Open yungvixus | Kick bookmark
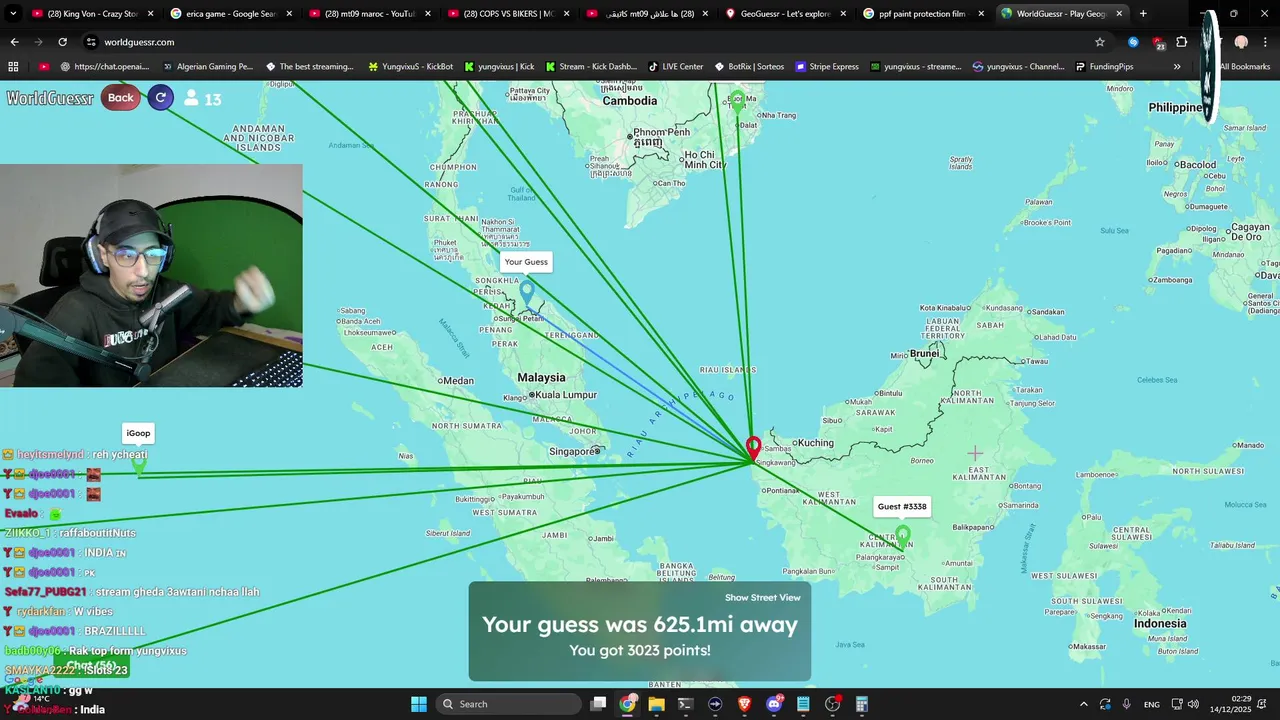Screen dimensions: 1280x720 499,67
